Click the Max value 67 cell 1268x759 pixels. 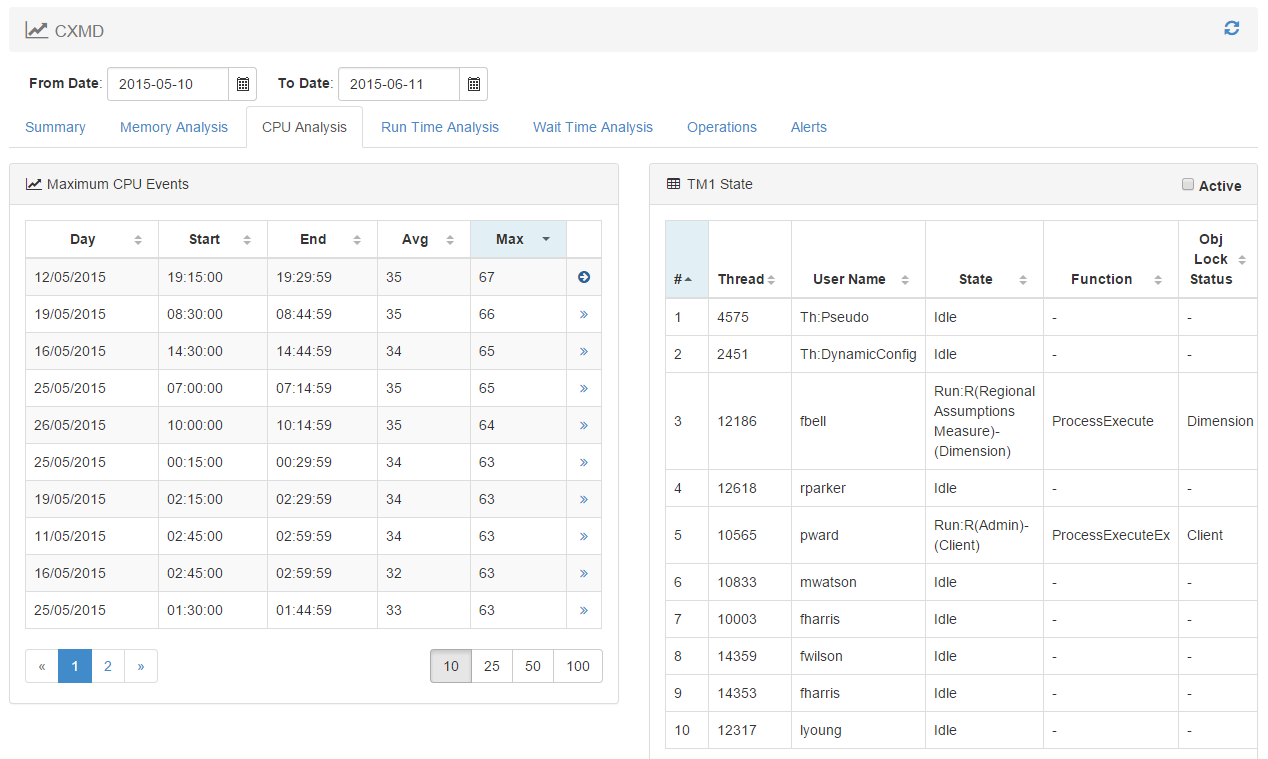tap(518, 277)
